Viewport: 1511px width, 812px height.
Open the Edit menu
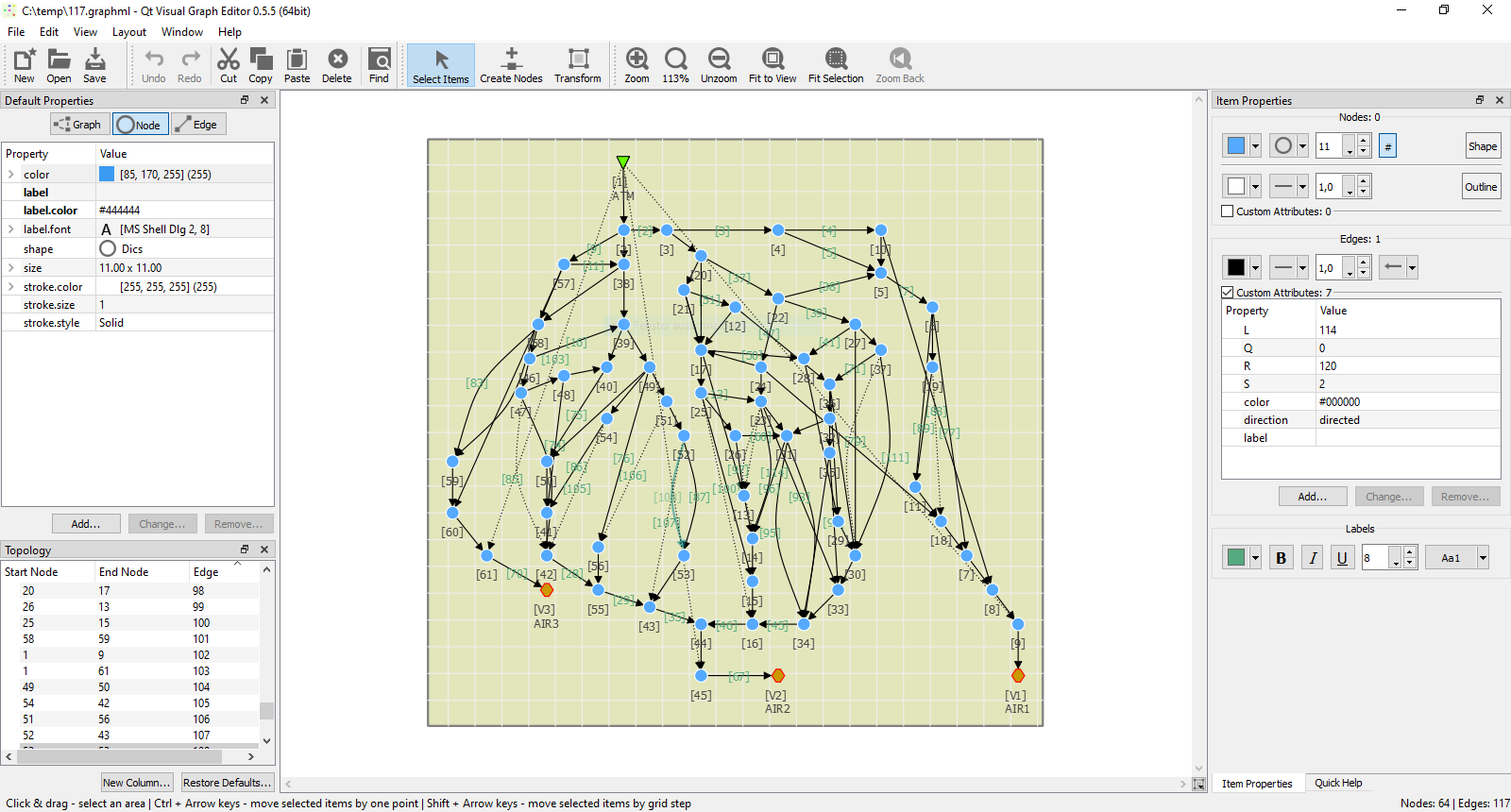click(x=49, y=31)
